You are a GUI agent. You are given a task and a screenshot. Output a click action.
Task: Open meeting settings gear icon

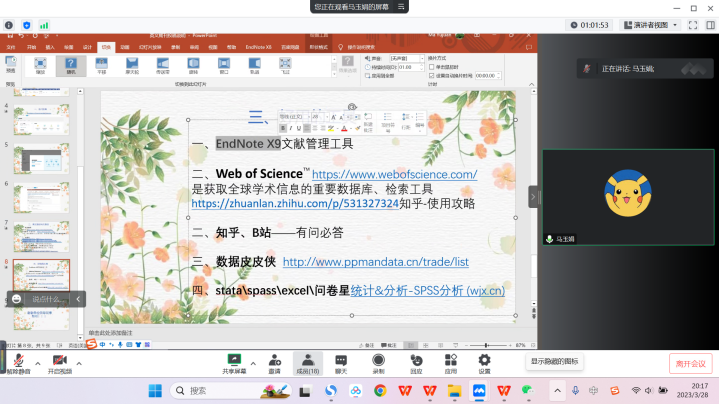pos(484,360)
